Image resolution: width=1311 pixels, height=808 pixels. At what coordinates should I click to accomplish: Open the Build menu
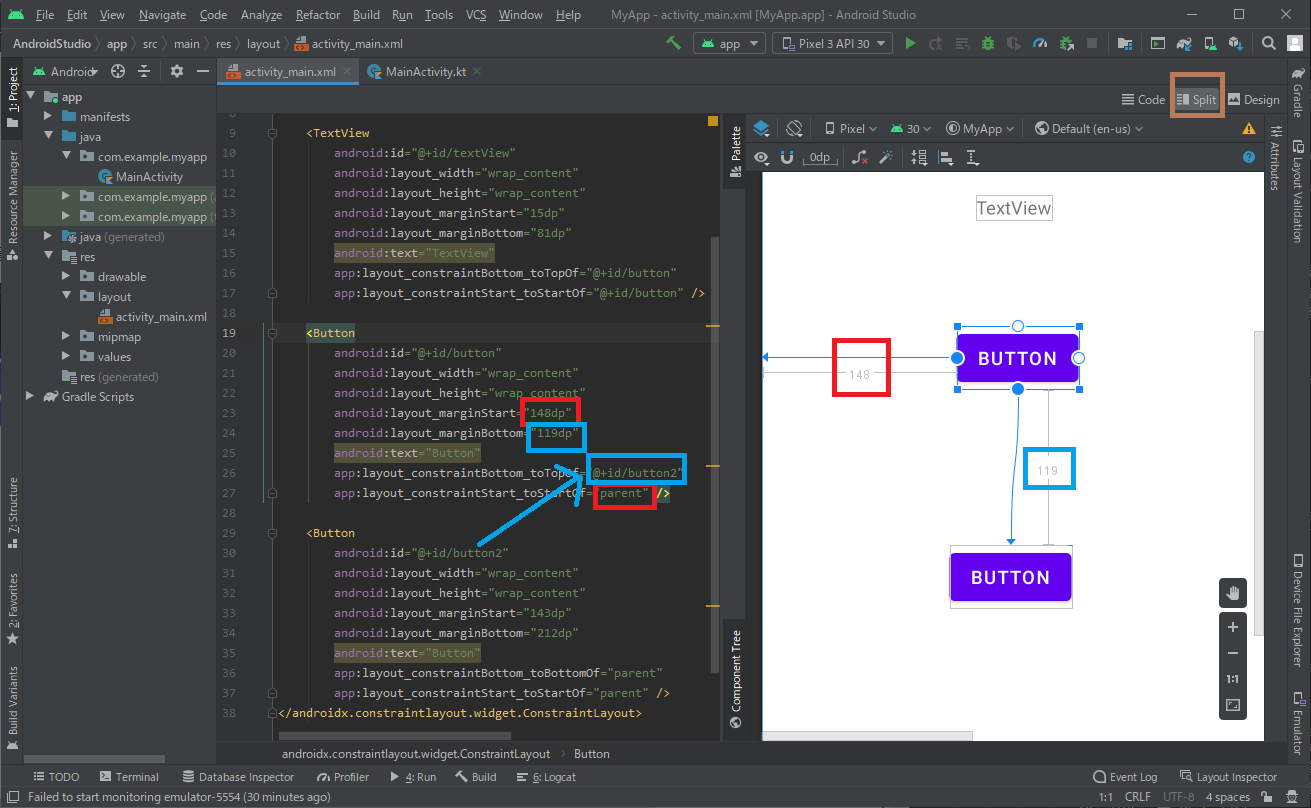click(x=366, y=15)
